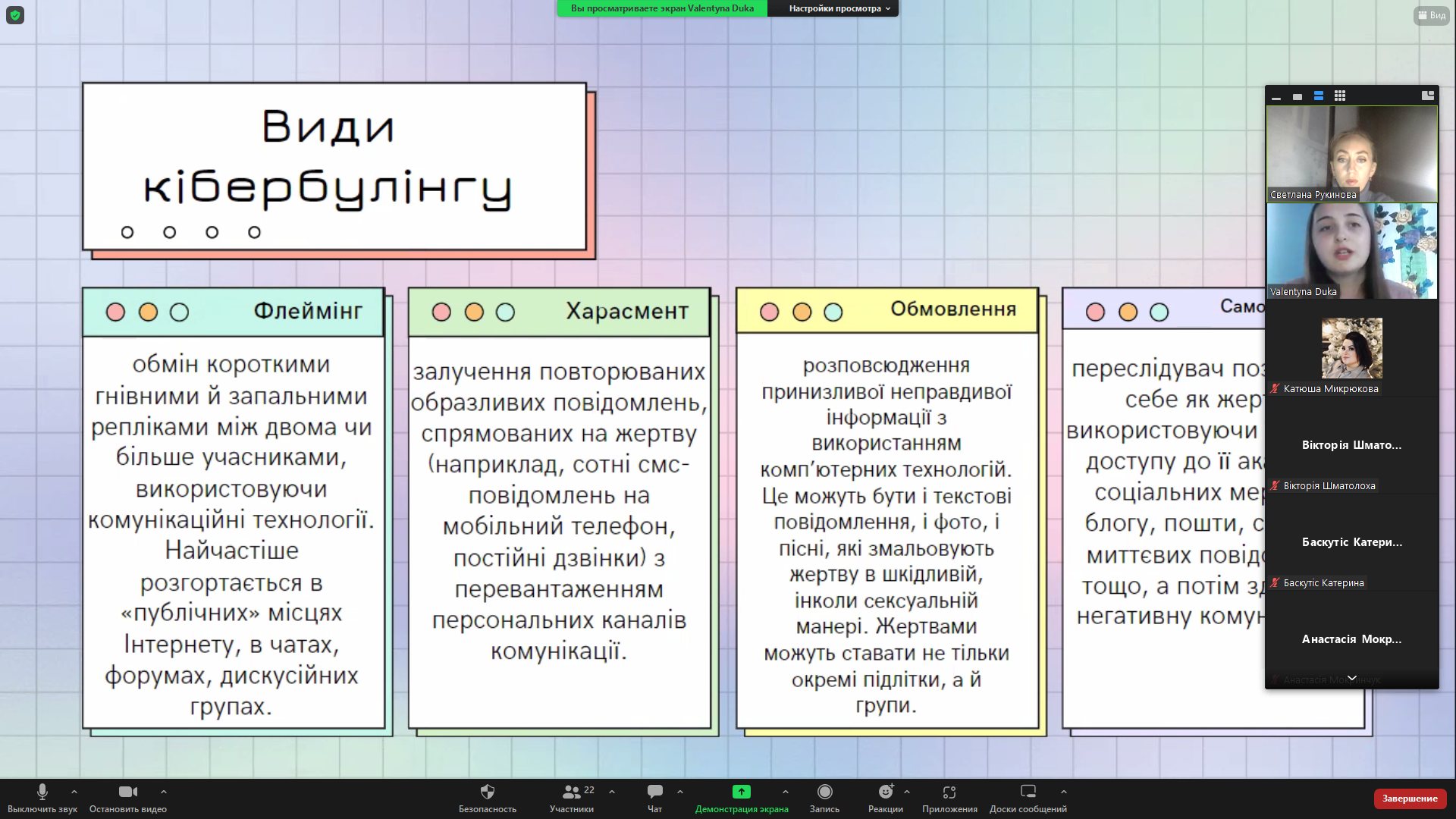Switch video panel to single speaker view
The height and width of the screenshot is (819, 1456).
[x=1298, y=96]
